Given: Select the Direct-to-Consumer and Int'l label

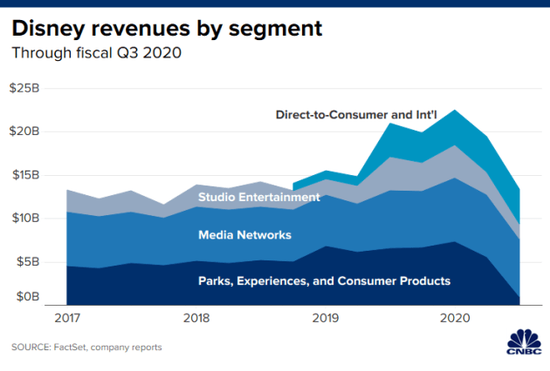Looking at the screenshot, I should 356,115.
